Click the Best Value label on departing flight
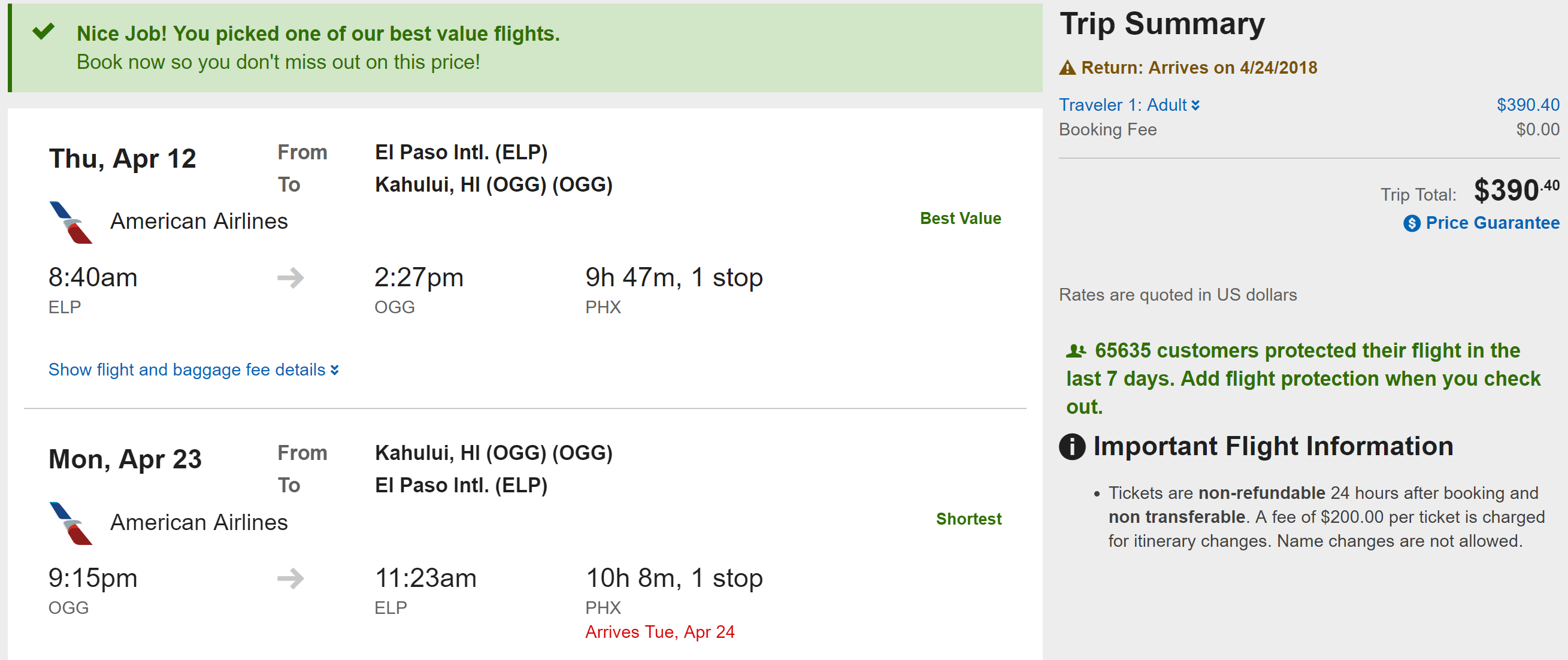The width and height of the screenshot is (1568, 660). coord(960,219)
